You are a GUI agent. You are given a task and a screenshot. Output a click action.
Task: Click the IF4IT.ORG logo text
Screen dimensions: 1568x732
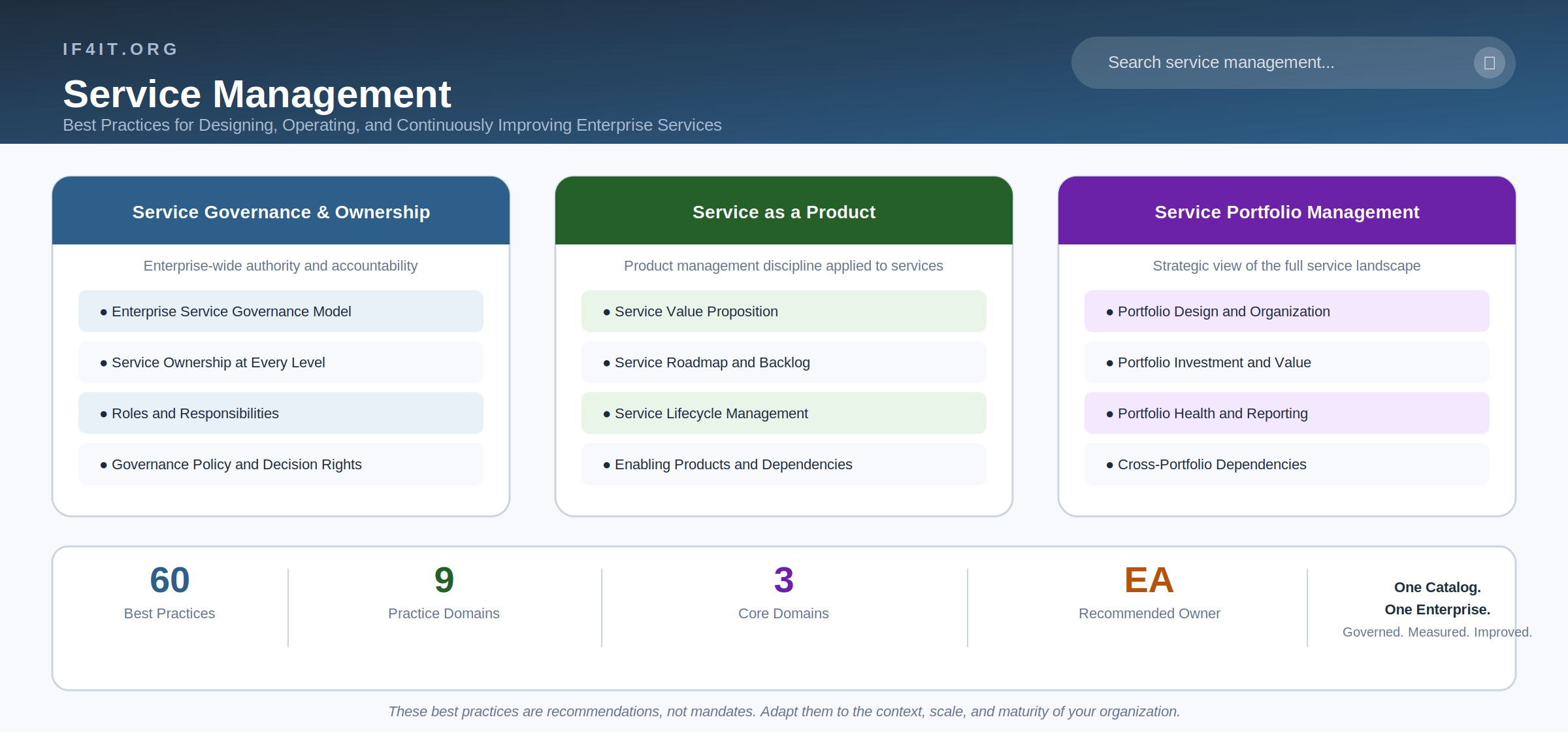[119, 49]
